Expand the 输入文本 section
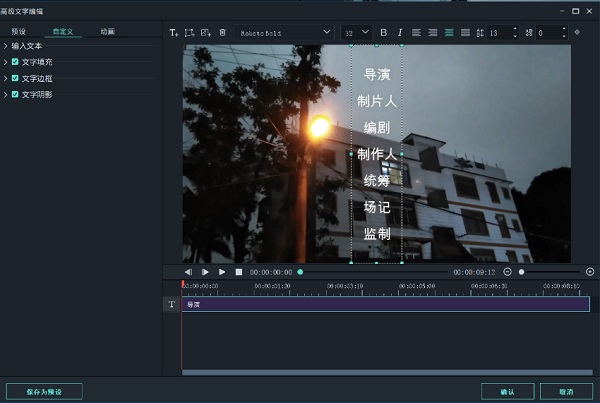The width and height of the screenshot is (600, 403). [6, 46]
